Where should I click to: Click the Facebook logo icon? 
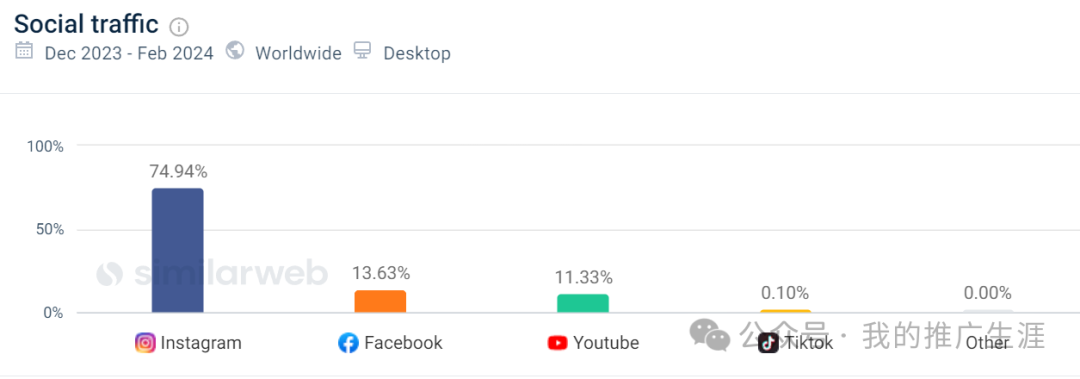[349, 343]
